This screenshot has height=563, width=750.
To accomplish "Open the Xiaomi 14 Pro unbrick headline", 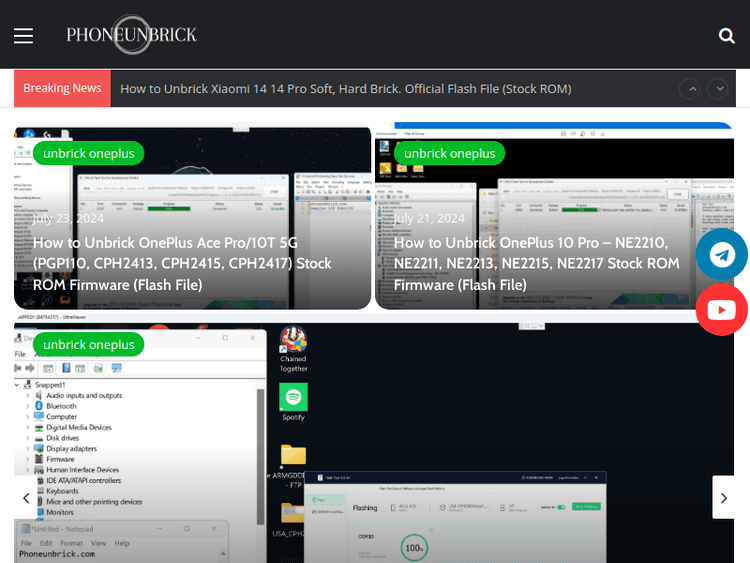I will click(x=345, y=89).
